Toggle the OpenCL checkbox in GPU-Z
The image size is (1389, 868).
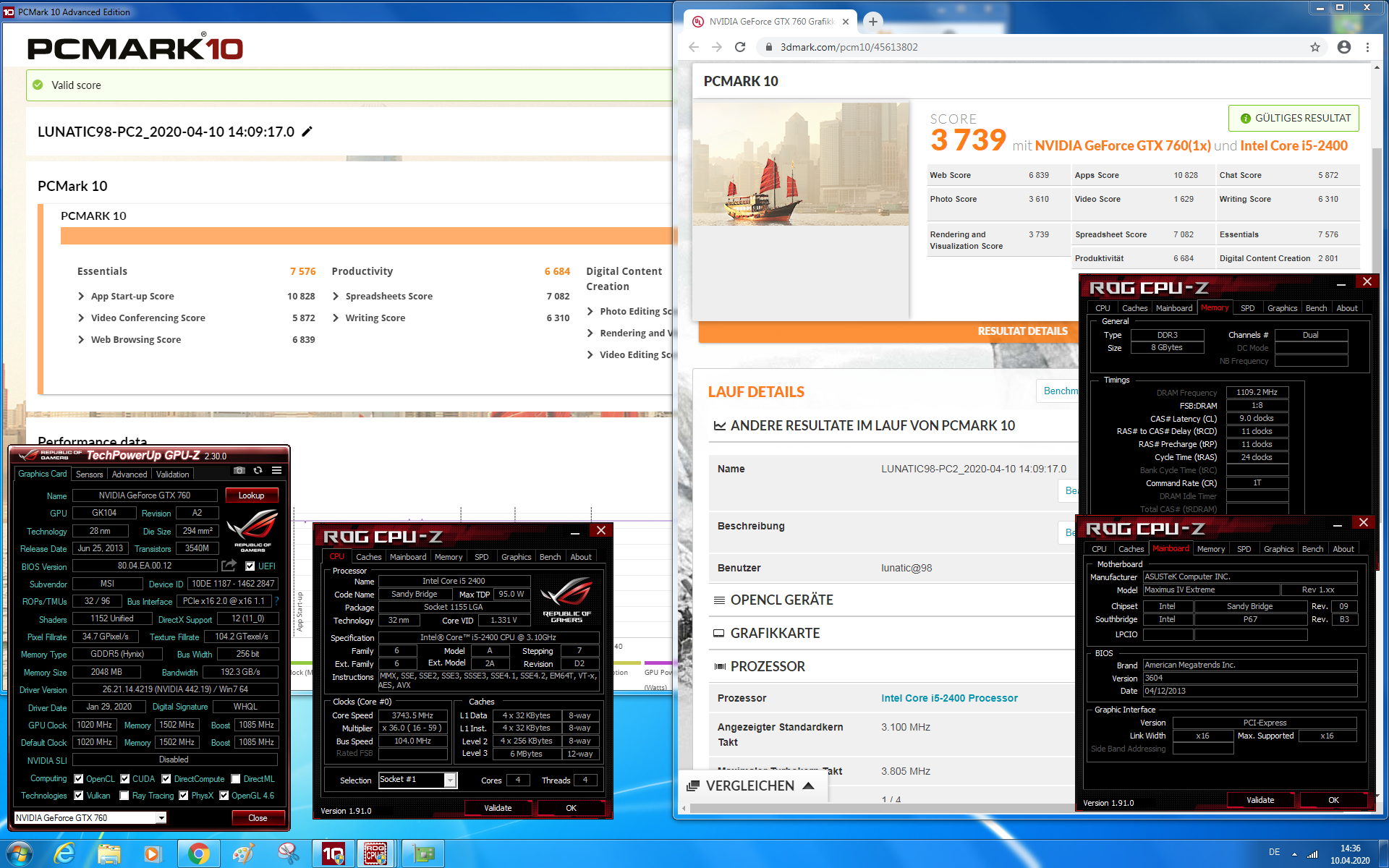click(79, 779)
